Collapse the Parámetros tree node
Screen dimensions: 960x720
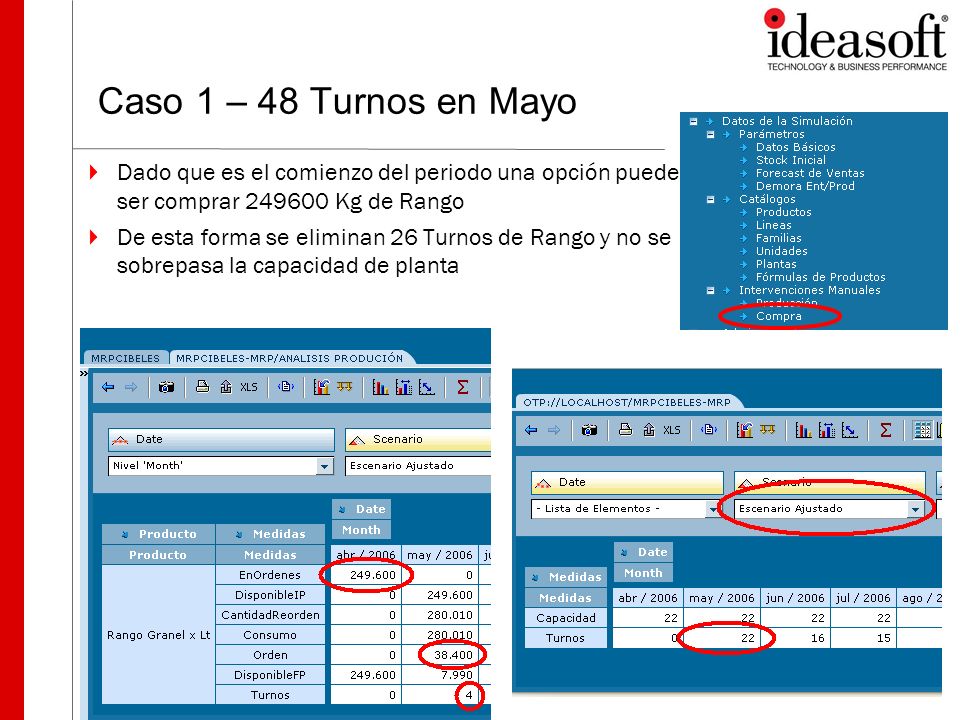point(711,134)
